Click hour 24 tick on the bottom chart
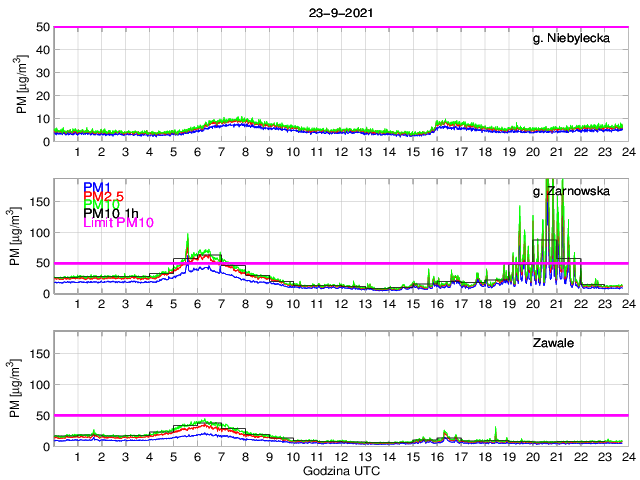 pos(627,456)
